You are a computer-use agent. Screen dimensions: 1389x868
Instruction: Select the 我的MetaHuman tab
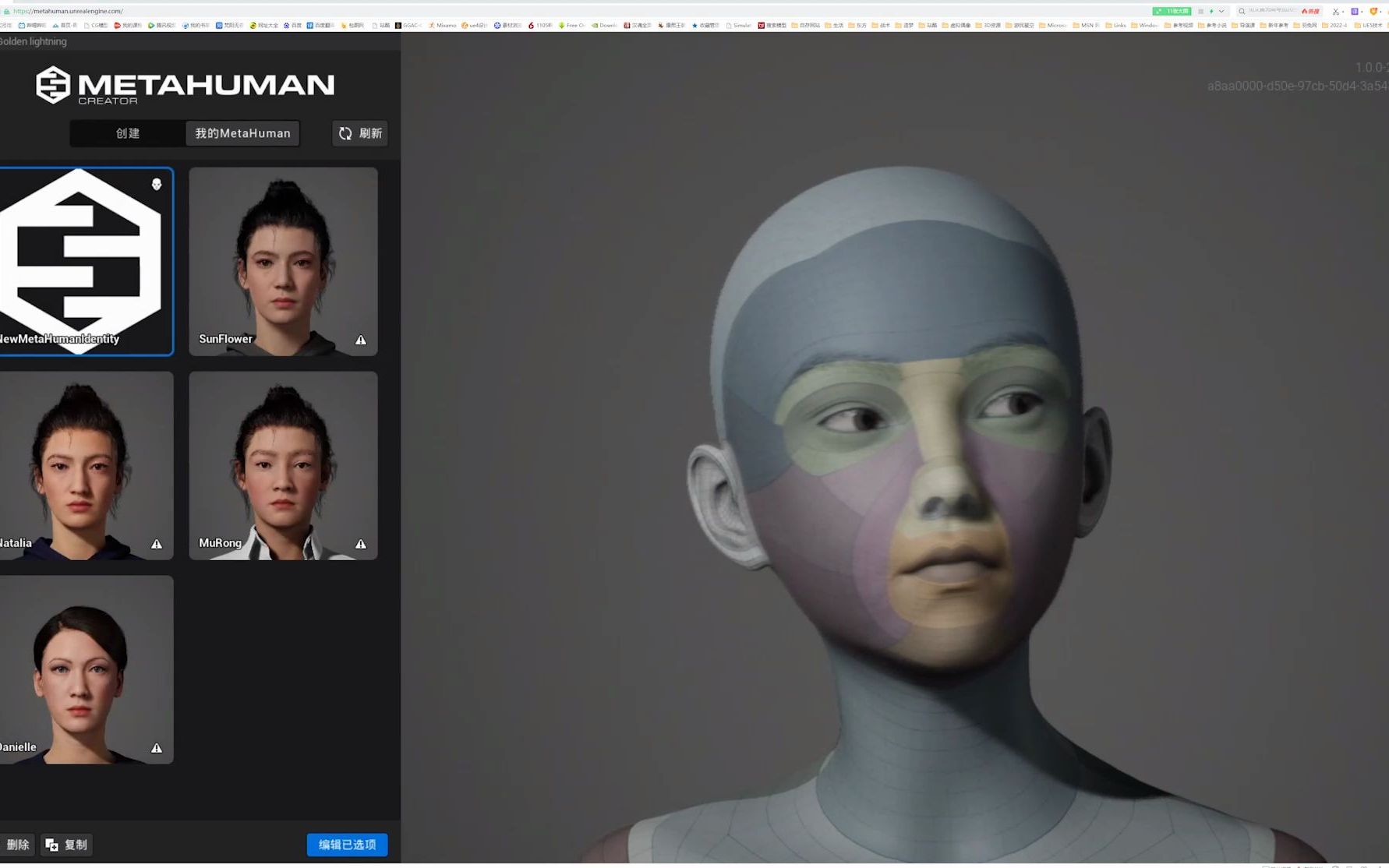242,133
